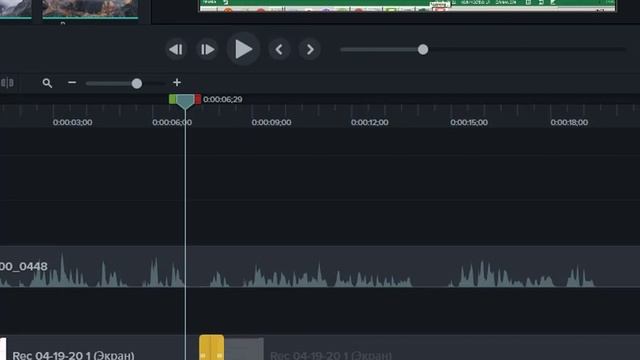Click the 0:00:09;00 ruler mark
The width and height of the screenshot is (640, 360).
[x=271, y=122]
